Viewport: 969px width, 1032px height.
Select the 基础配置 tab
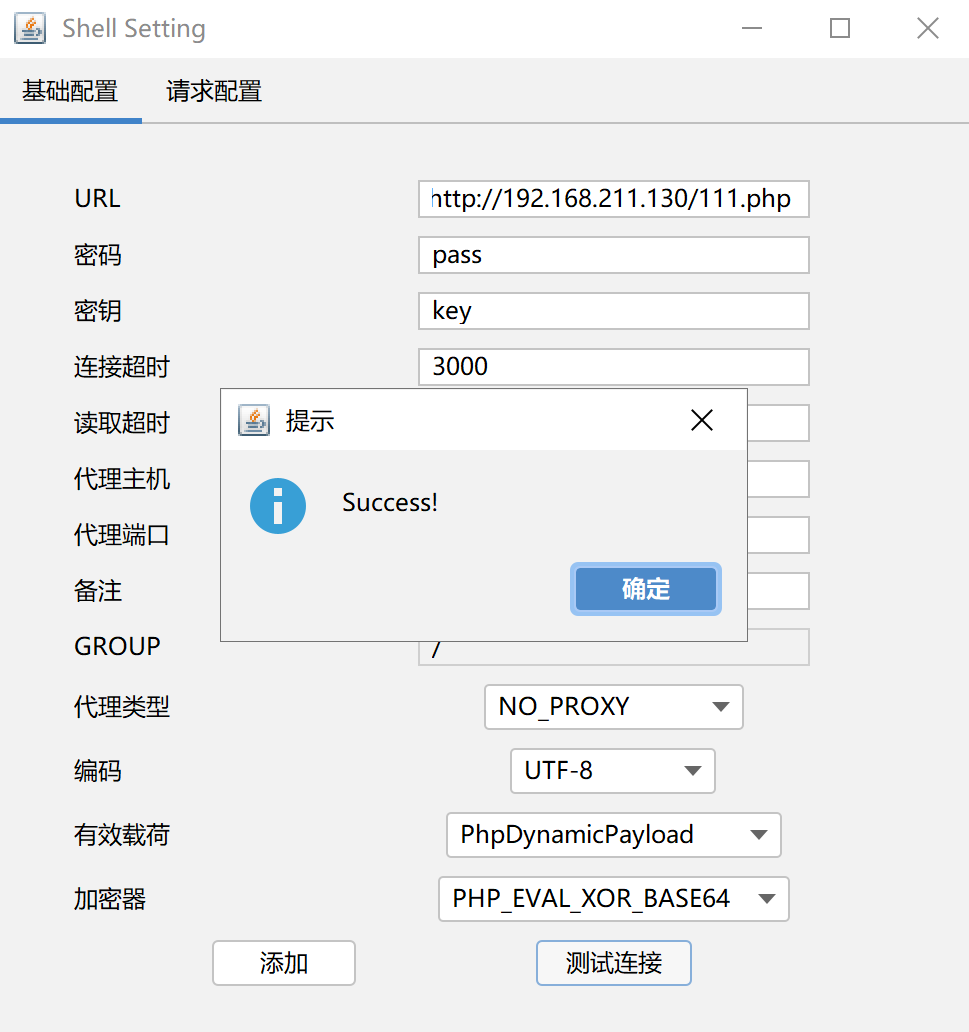pyautogui.click(x=69, y=91)
